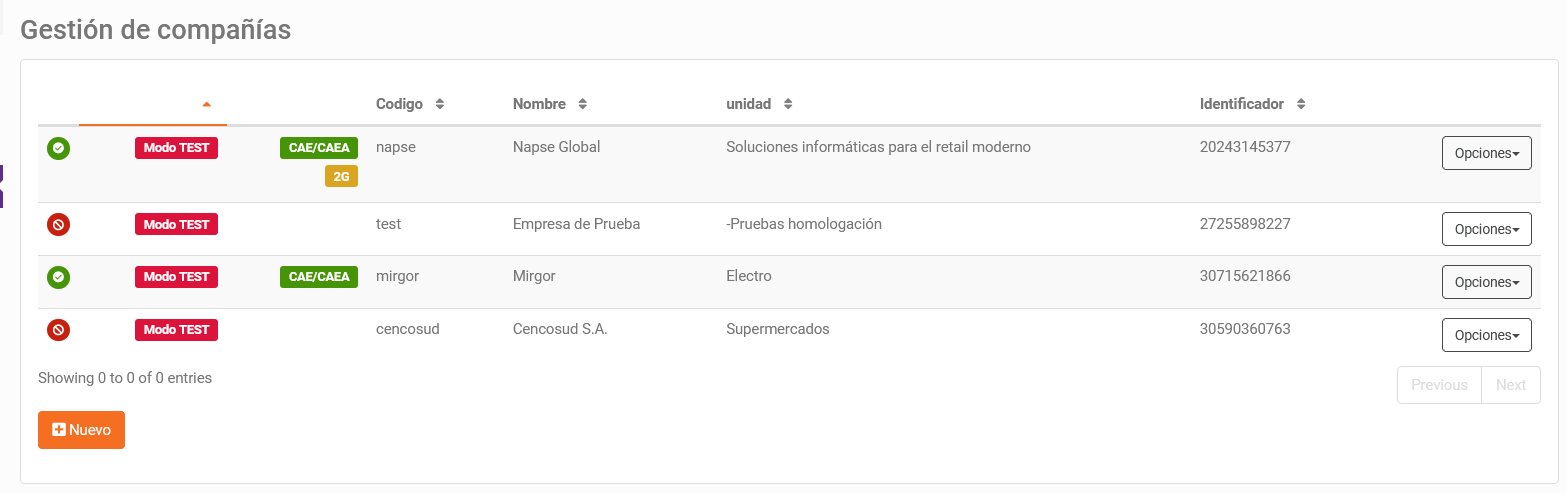Click the Nuevo button

81,430
